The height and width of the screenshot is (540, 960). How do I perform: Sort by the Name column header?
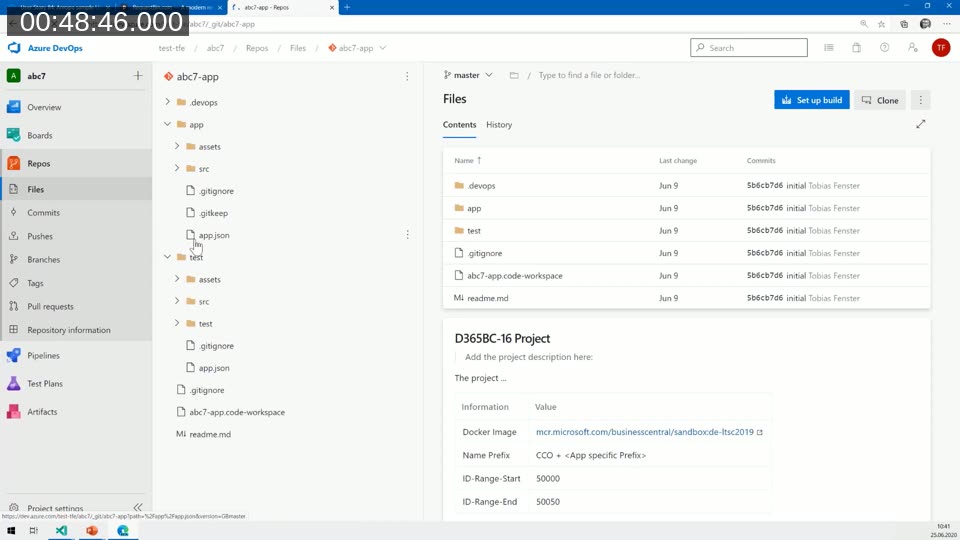(468, 160)
